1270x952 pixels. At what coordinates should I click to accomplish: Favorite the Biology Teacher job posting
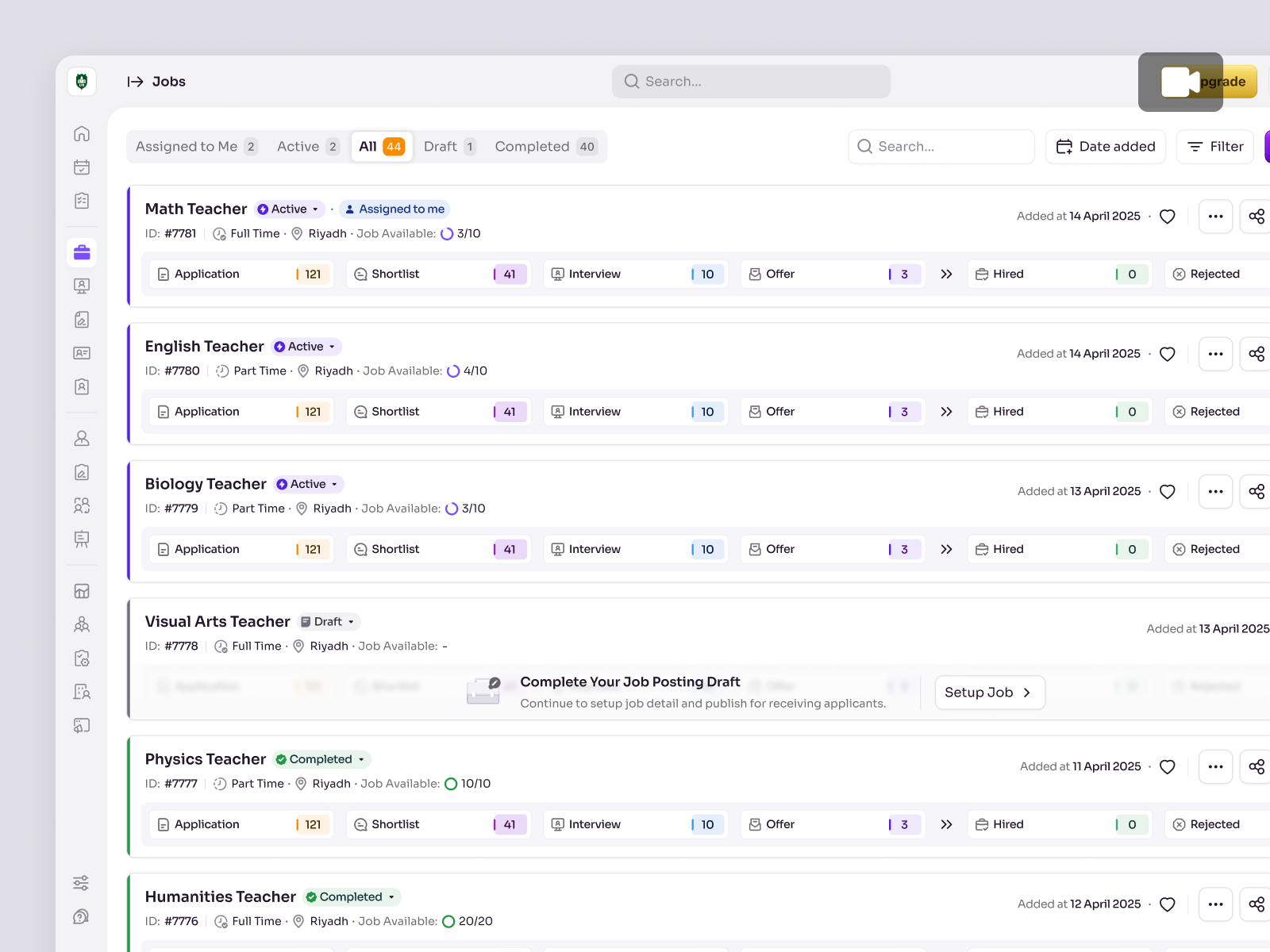pyautogui.click(x=1167, y=491)
